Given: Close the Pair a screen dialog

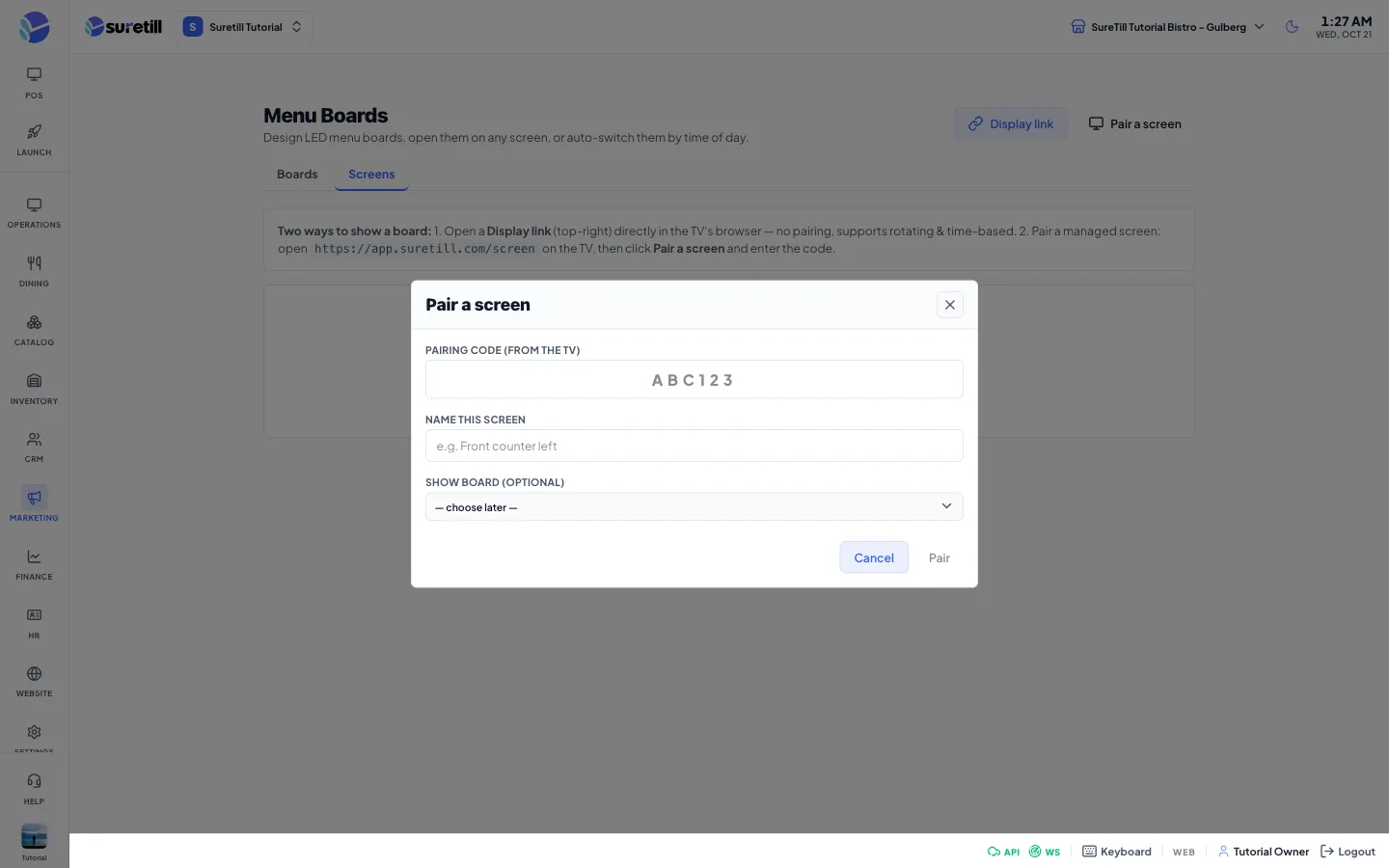Looking at the screenshot, I should (950, 305).
